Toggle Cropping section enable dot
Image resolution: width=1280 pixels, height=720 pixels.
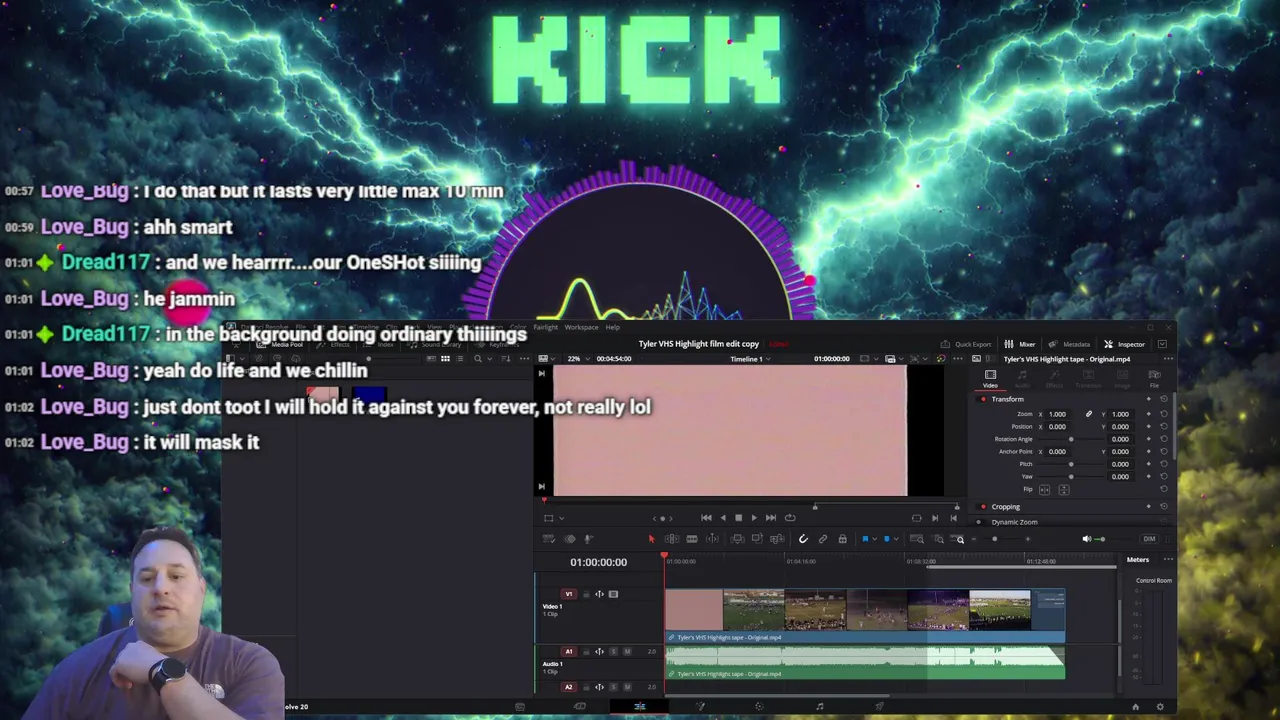(x=983, y=507)
